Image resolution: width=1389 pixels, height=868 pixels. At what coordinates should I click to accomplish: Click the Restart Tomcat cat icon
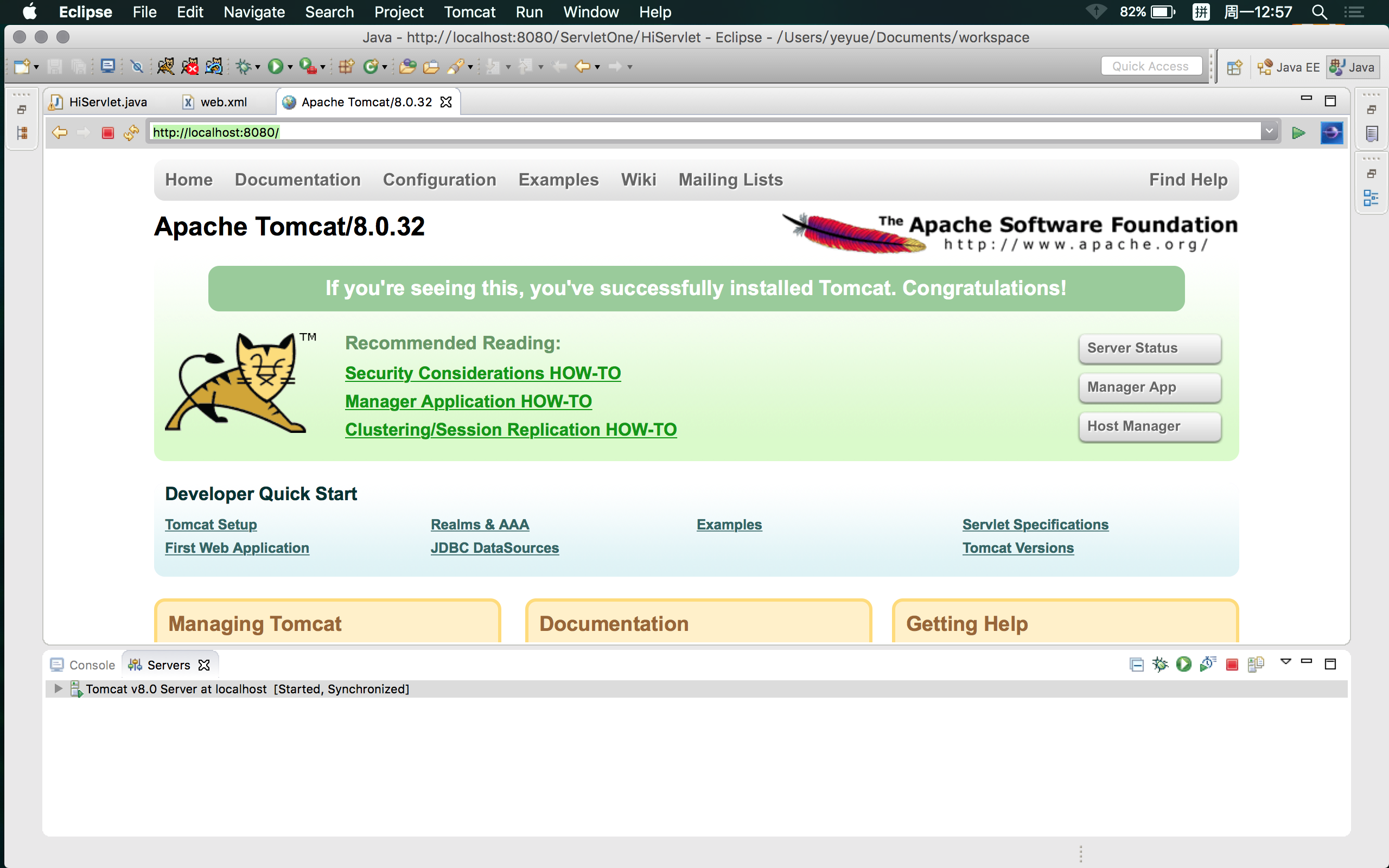(x=214, y=67)
